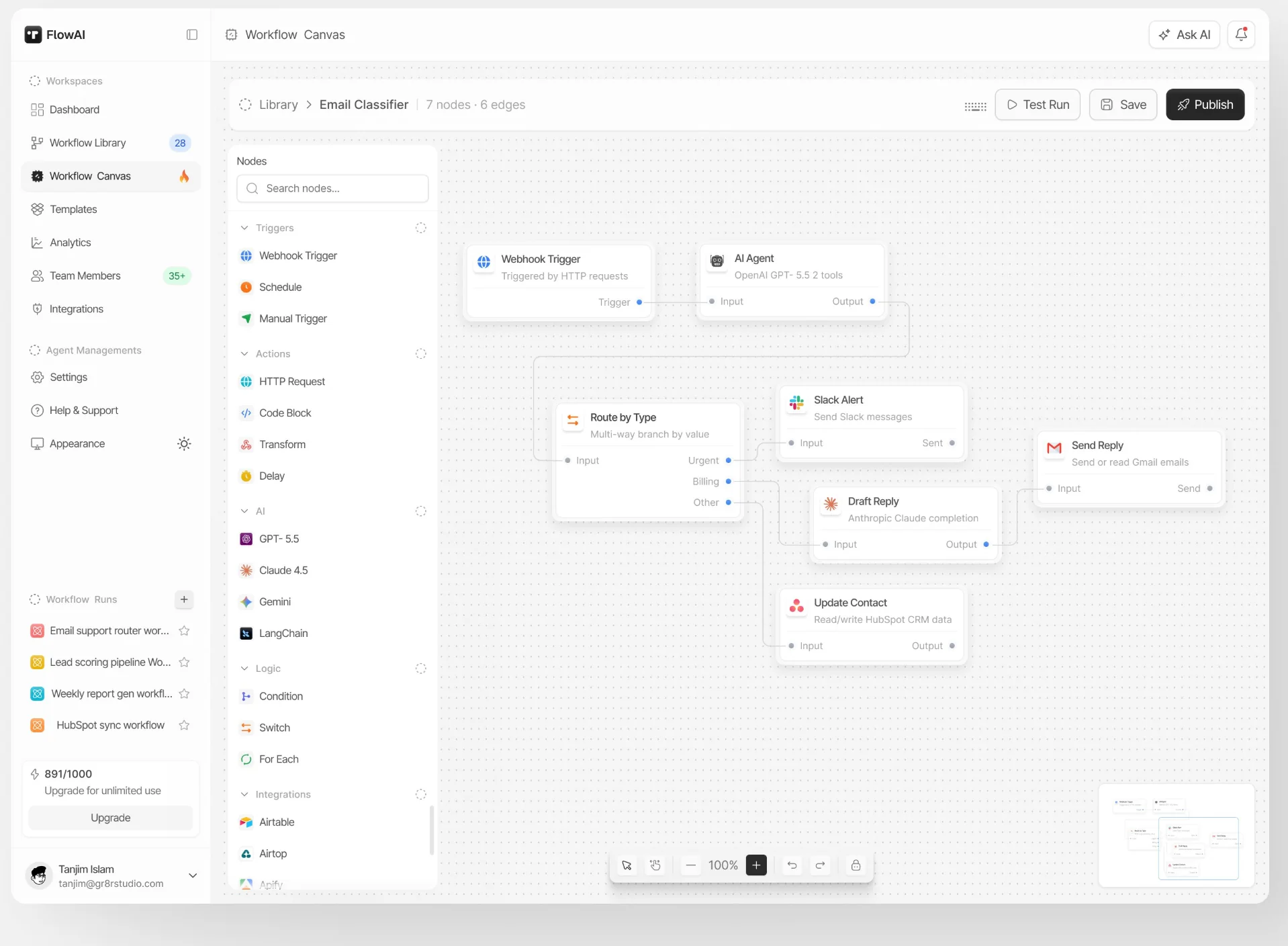Select the Webhook Trigger node icon on canvas
The height and width of the screenshot is (946, 1288).
484,263
